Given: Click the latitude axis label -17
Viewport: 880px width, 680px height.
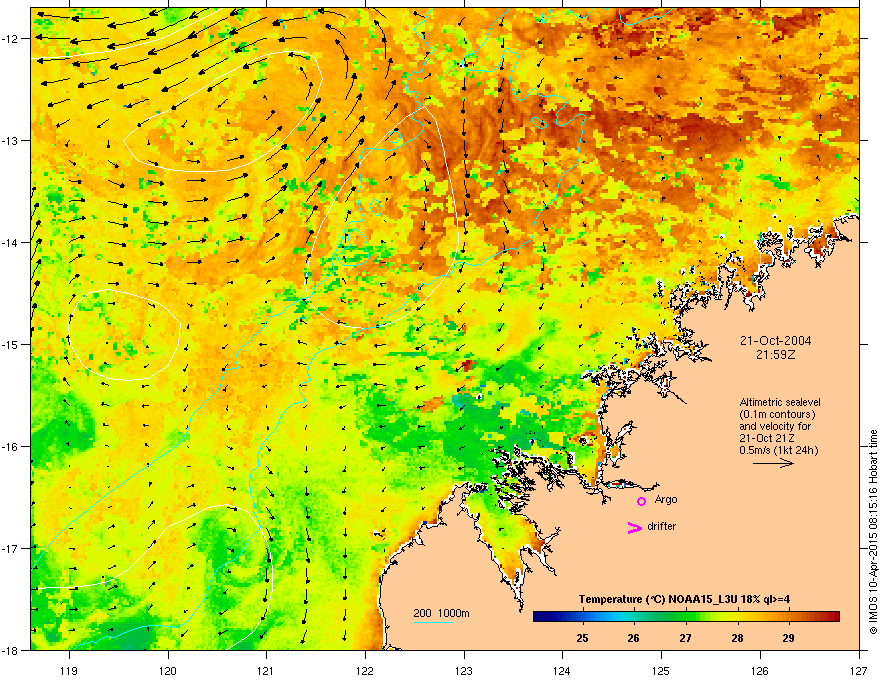Looking at the screenshot, I should [10, 548].
